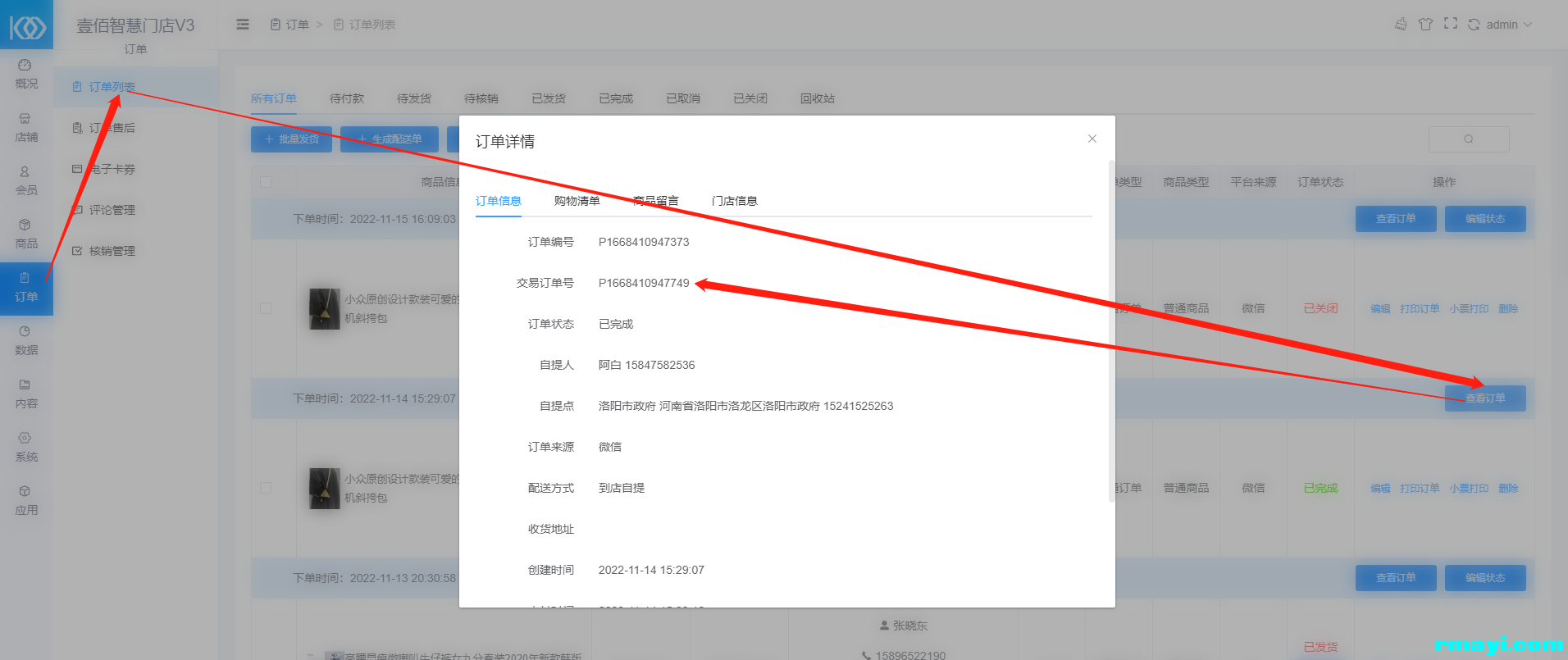Open the 数据 data sidebar section

click(26, 341)
